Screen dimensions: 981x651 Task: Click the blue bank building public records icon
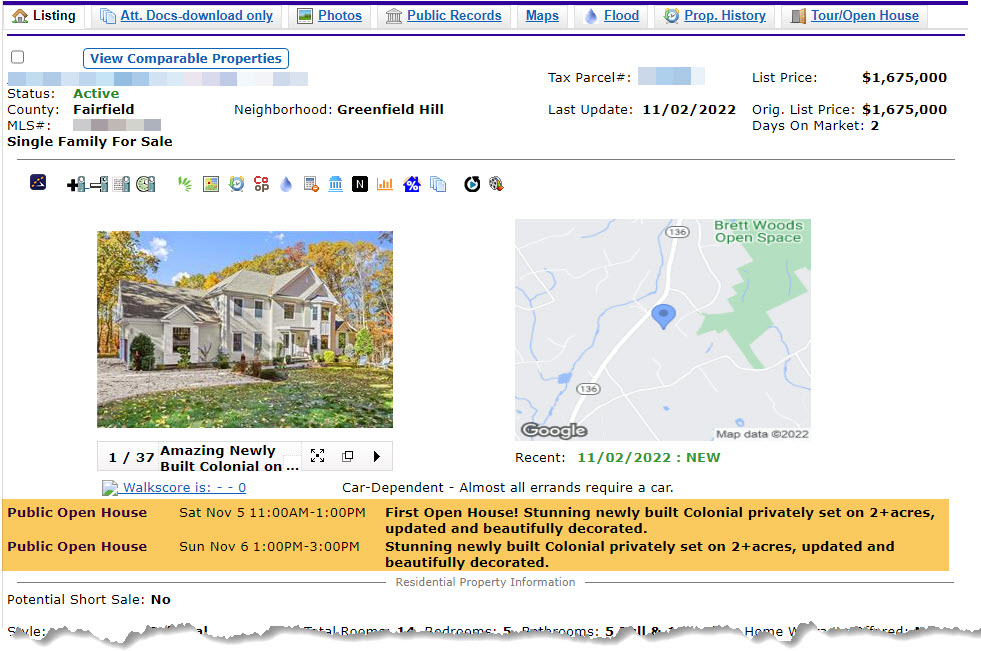pos(336,184)
